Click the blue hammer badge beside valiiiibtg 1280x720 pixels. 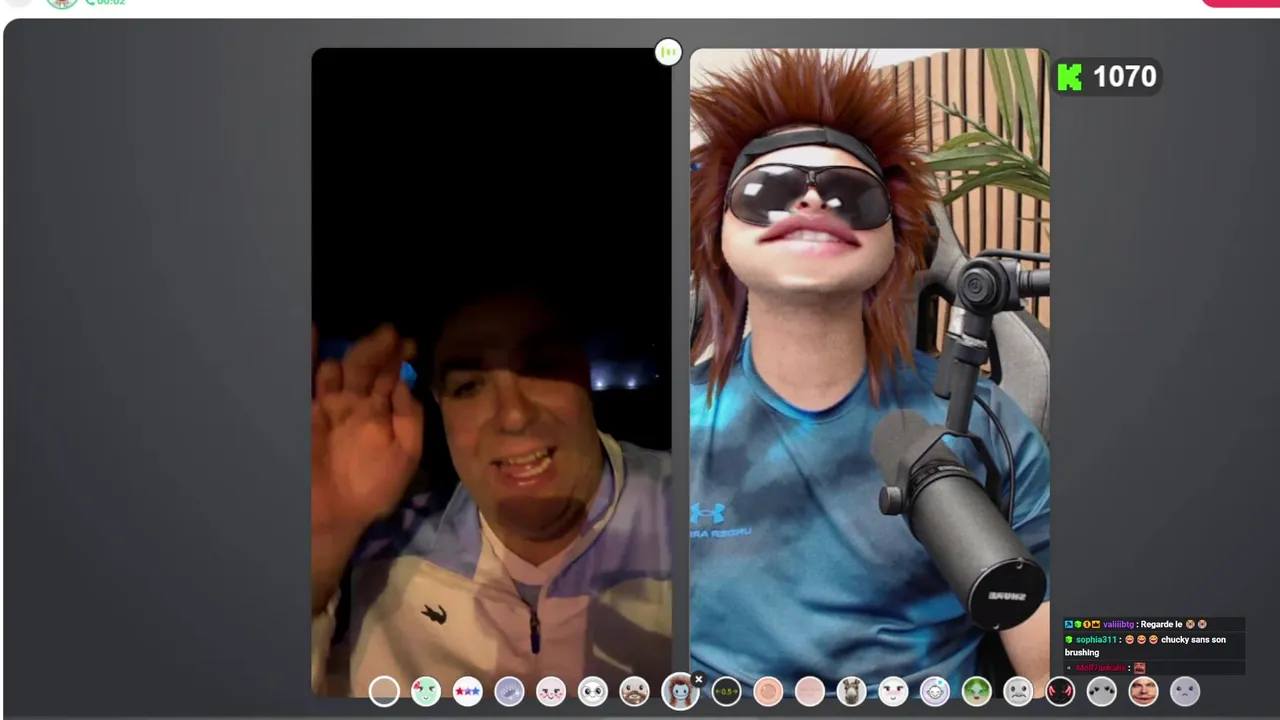click(1069, 624)
